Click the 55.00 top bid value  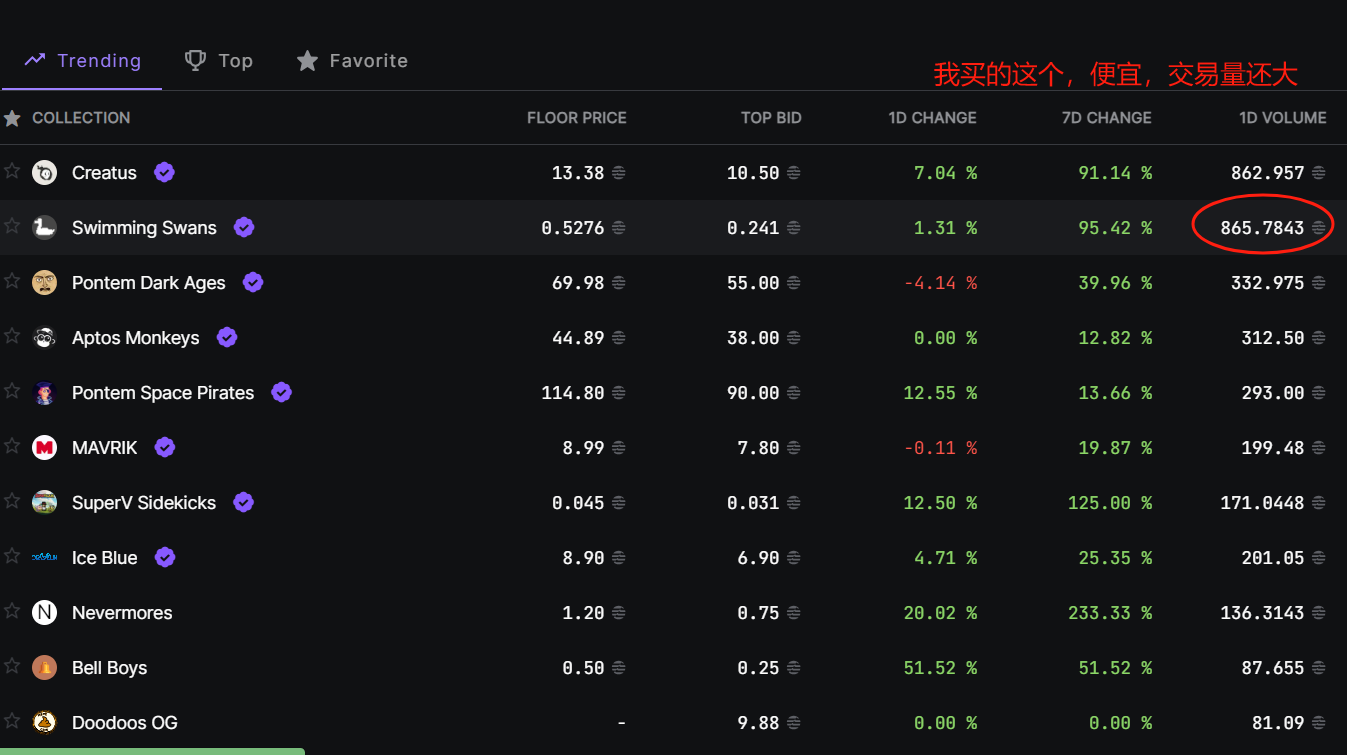[753, 283]
